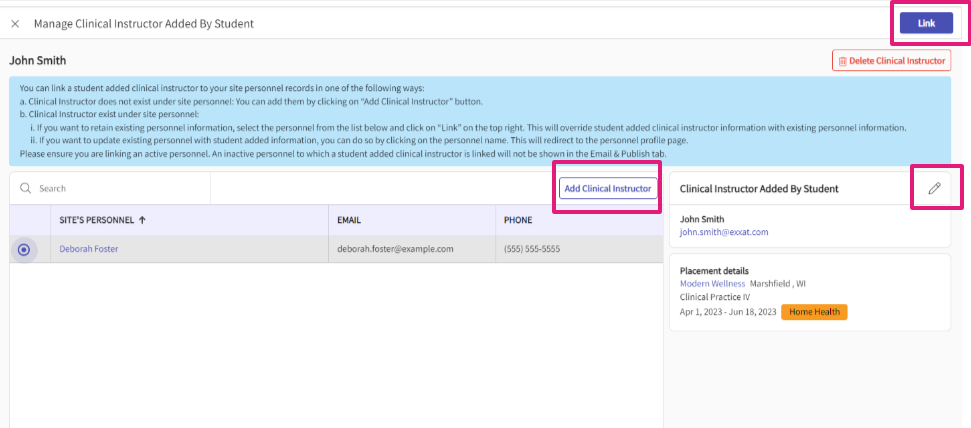Image resolution: width=971 pixels, height=428 pixels.
Task: Click deborah.foster@example.com table cell
Action: [x=395, y=249]
